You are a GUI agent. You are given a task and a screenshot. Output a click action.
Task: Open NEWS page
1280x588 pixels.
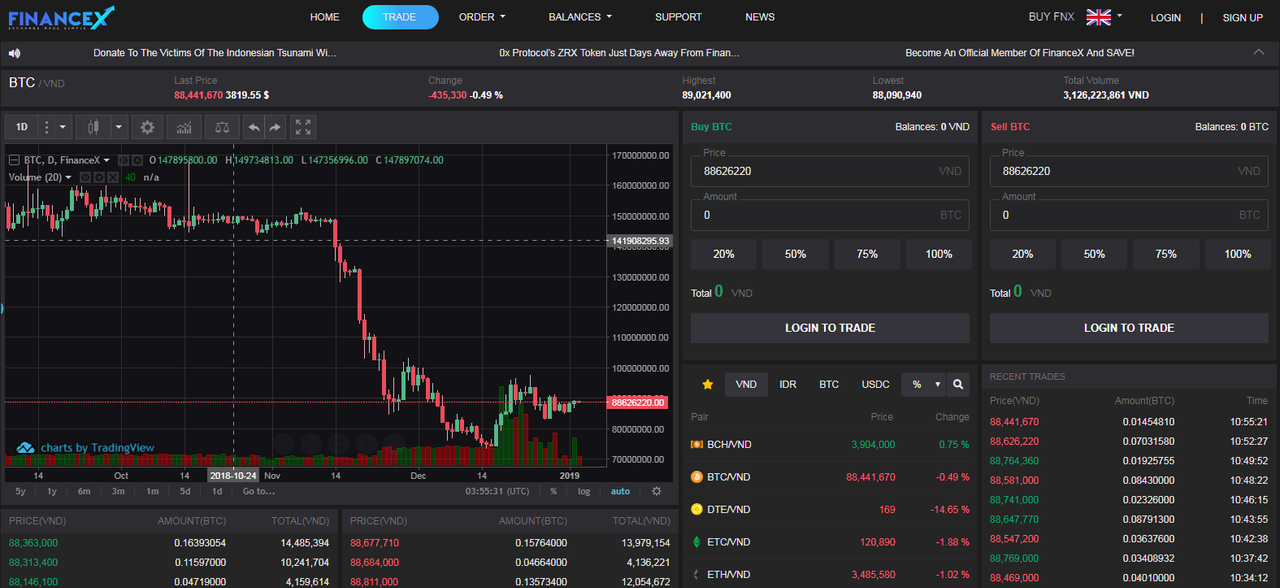760,17
